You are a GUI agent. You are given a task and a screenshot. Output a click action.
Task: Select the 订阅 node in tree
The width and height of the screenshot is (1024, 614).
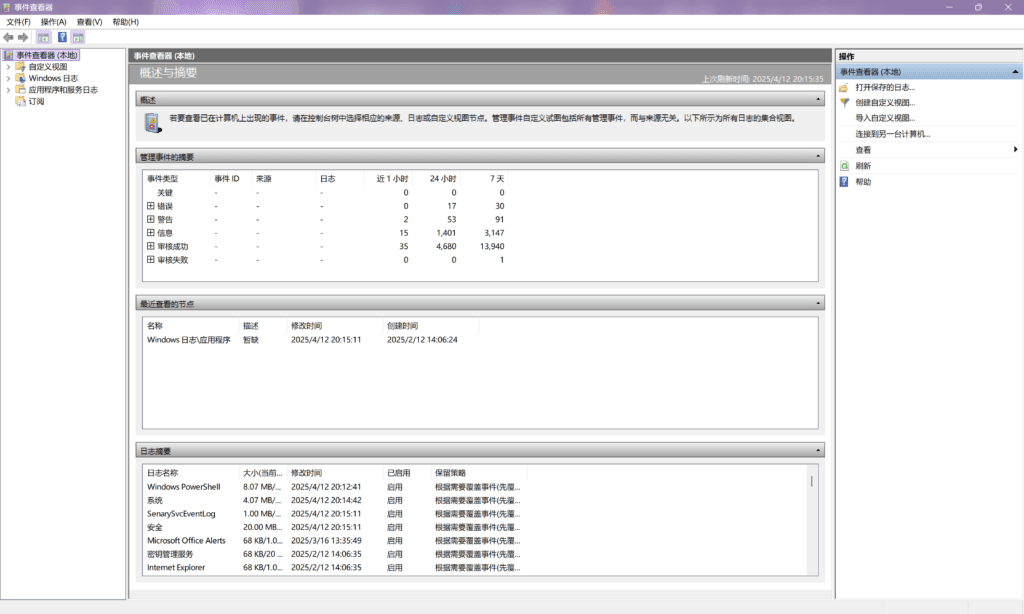pos(36,101)
